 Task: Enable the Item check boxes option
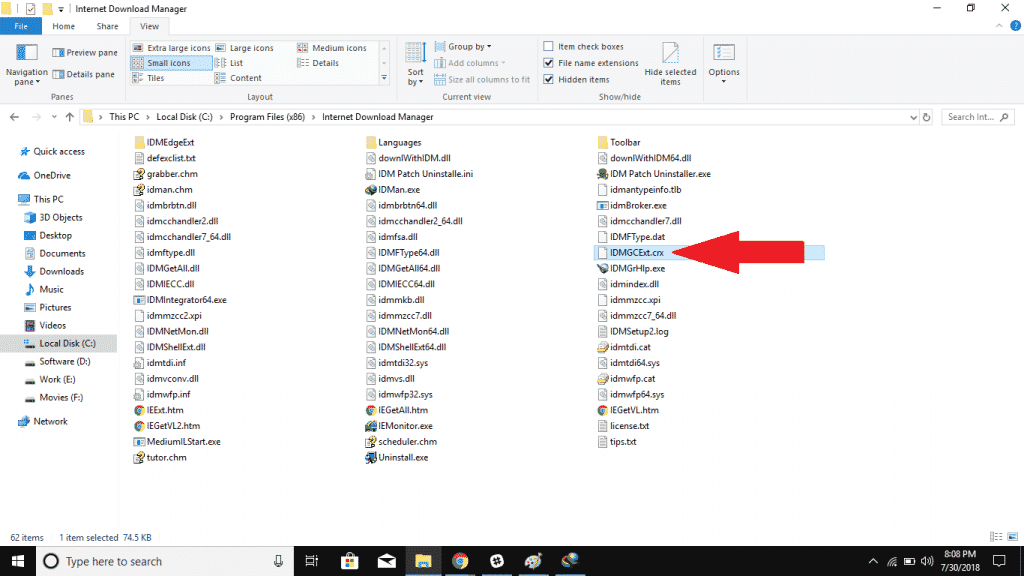coord(548,46)
